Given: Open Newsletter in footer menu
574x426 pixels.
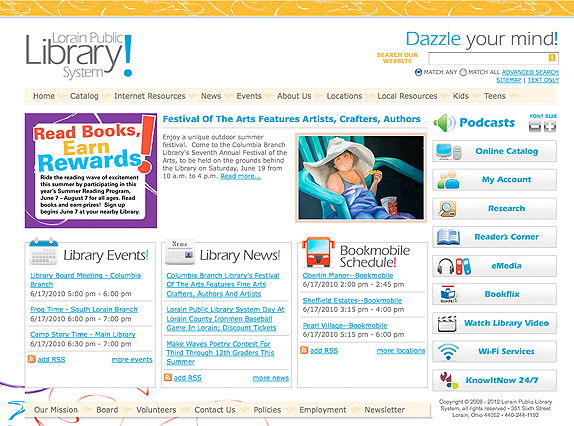Looking at the screenshot, I should (x=385, y=410).
